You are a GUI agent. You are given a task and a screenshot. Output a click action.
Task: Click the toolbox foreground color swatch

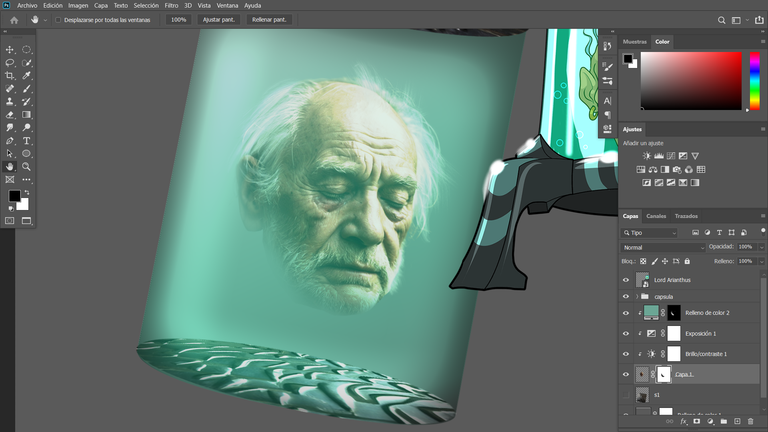[x=14, y=196]
